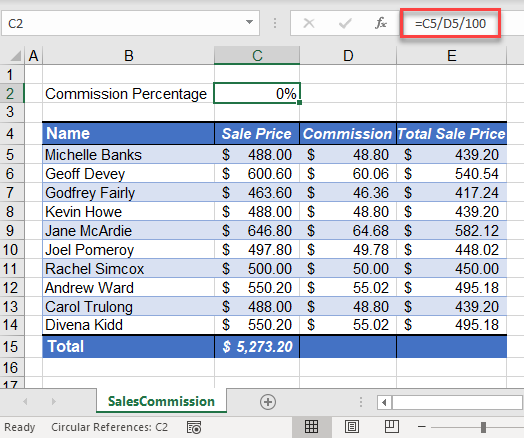
Task: Open the Insert Function fx dialog
Action: click(x=381, y=23)
